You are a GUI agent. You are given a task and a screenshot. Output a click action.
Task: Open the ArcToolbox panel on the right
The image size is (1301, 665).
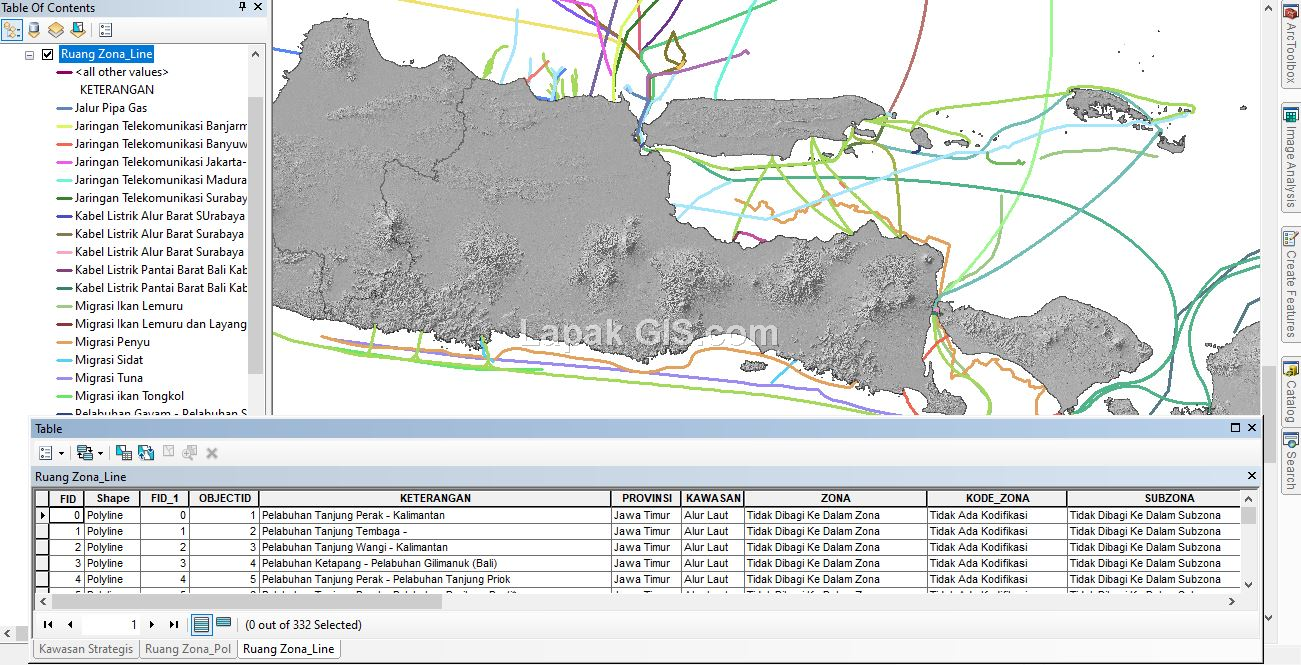pyautogui.click(x=1292, y=40)
